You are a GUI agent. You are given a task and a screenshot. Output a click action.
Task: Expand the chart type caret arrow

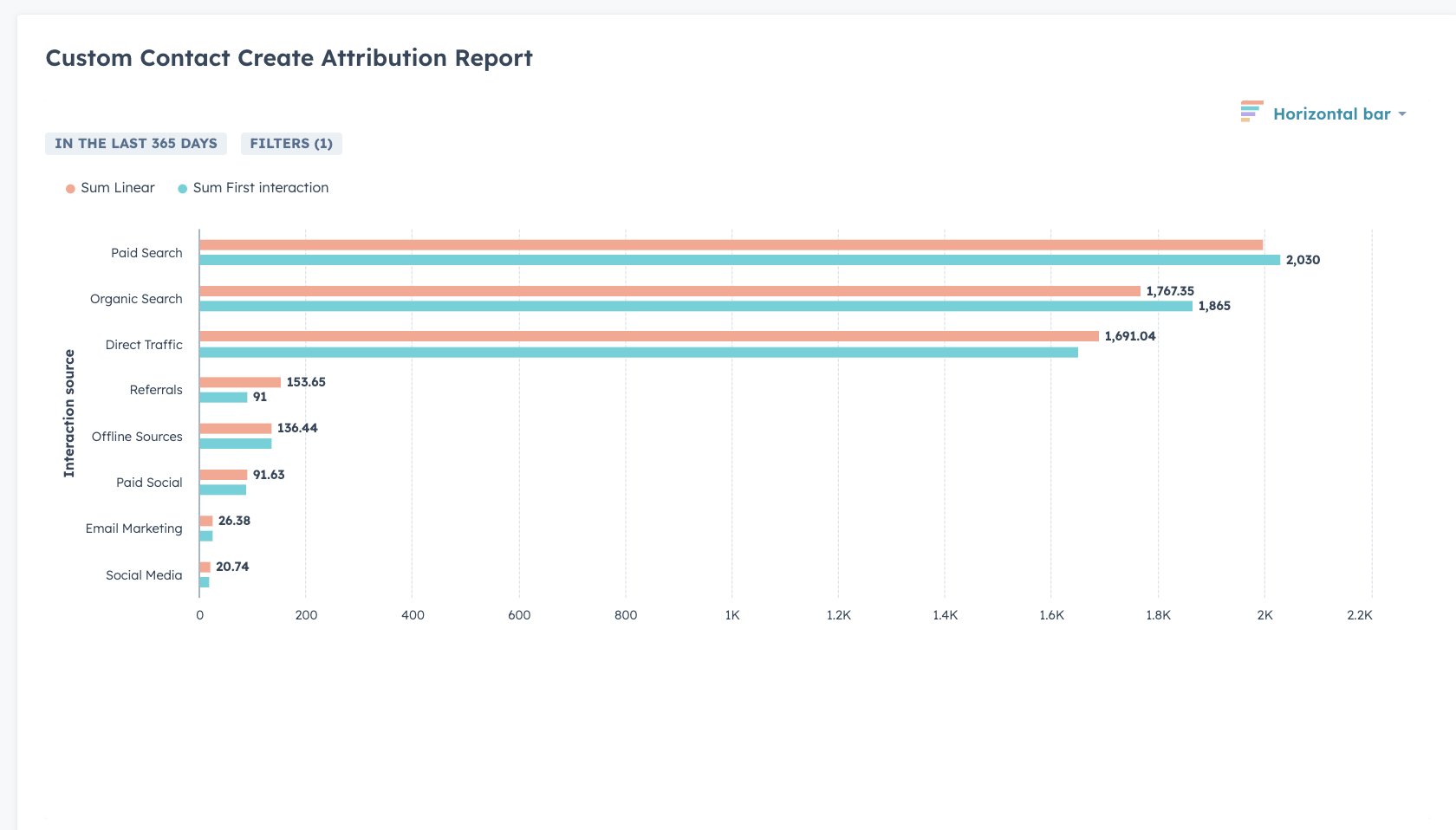[x=1401, y=114]
